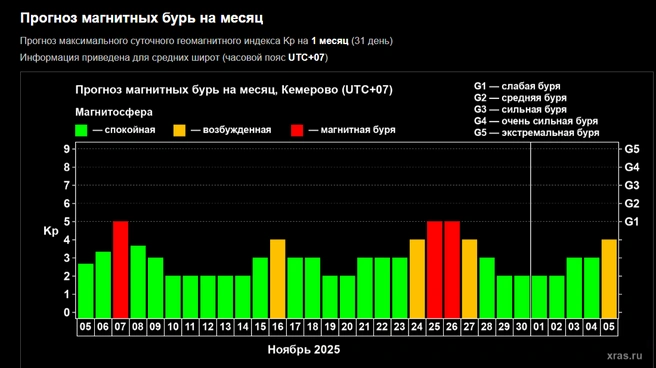Click the 'G2' level on the right axis

coord(632,204)
